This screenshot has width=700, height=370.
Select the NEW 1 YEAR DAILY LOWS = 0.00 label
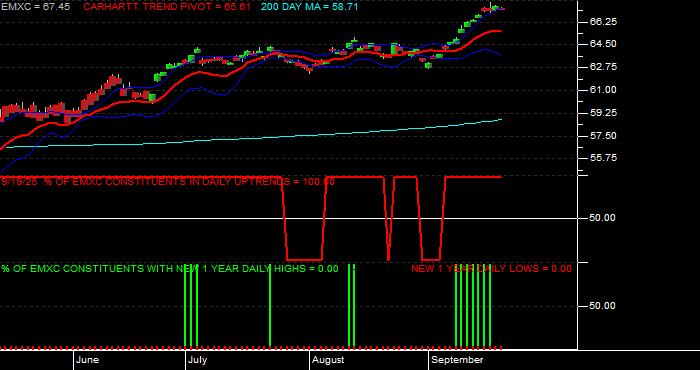(x=491, y=269)
